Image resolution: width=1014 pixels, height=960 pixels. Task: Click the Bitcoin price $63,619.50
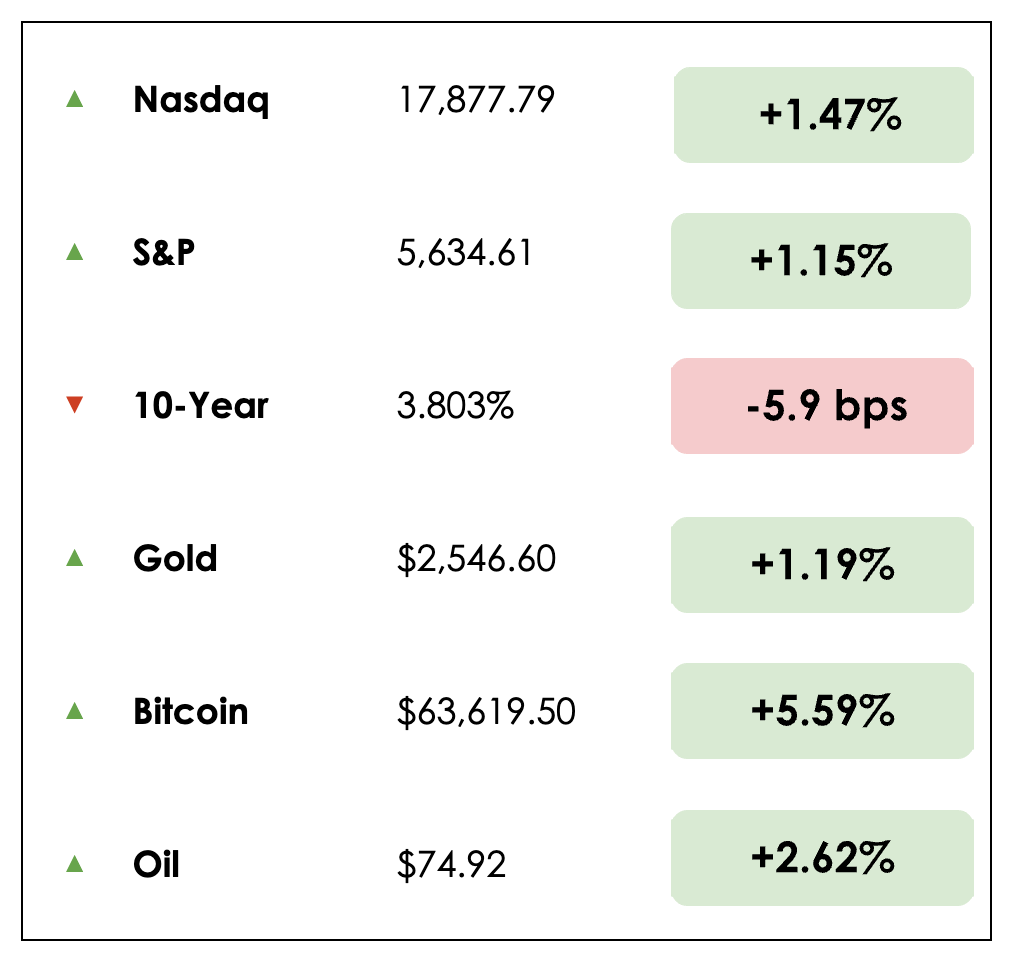(x=486, y=712)
